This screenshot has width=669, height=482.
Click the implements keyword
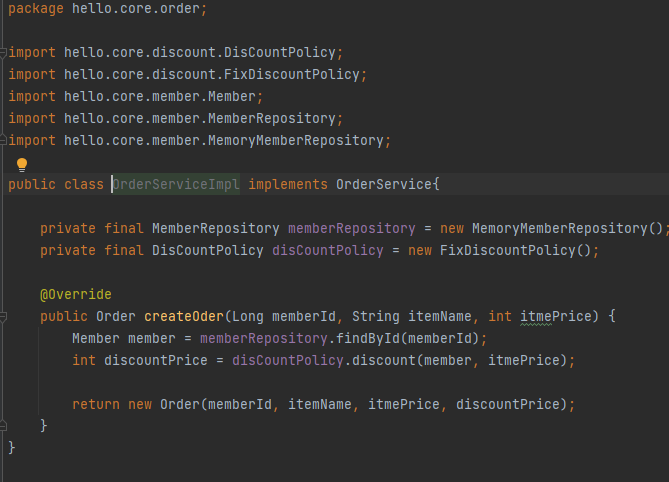point(288,184)
